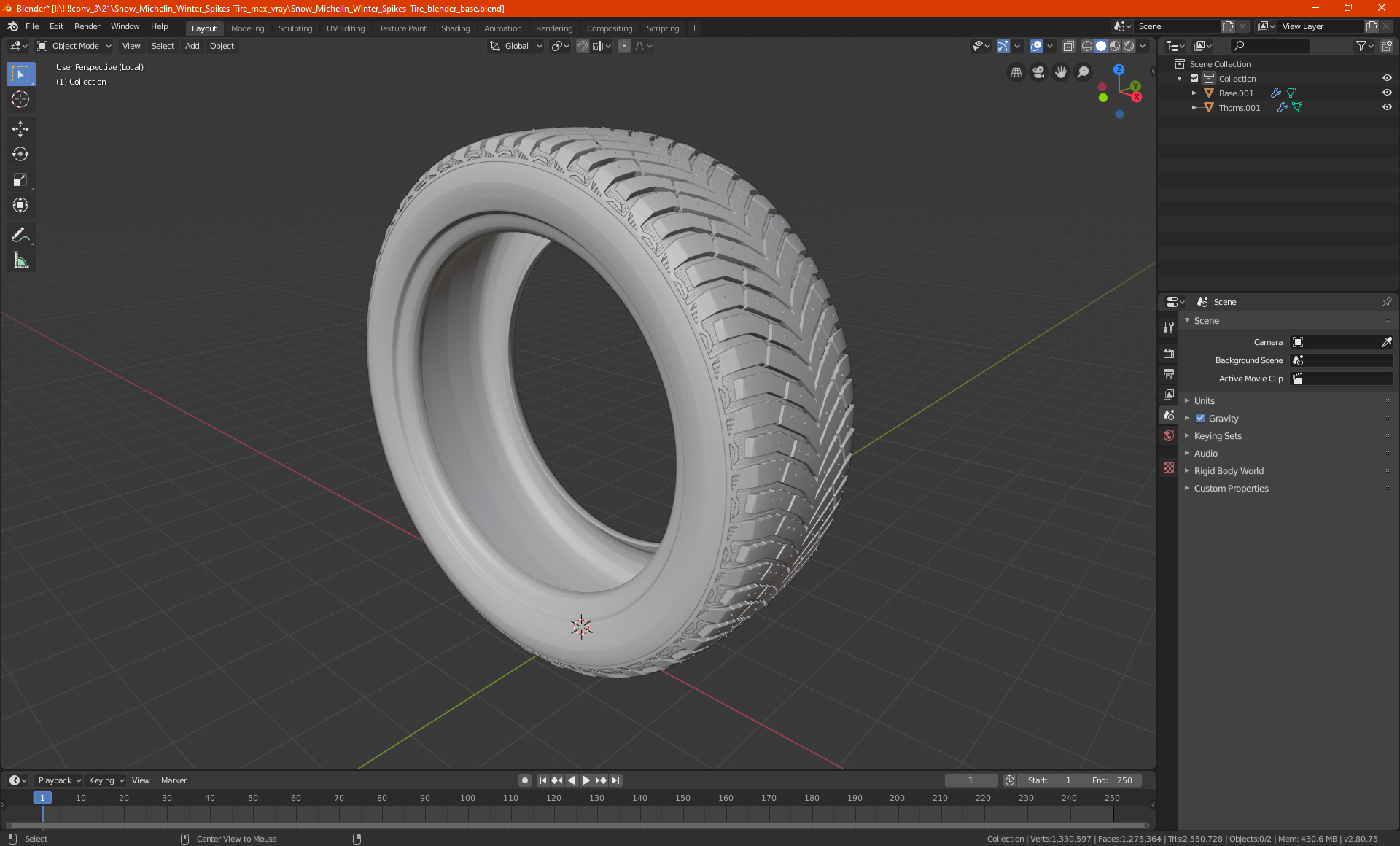1400x846 pixels.
Task: Open the pivot point dropdown
Action: [560, 46]
